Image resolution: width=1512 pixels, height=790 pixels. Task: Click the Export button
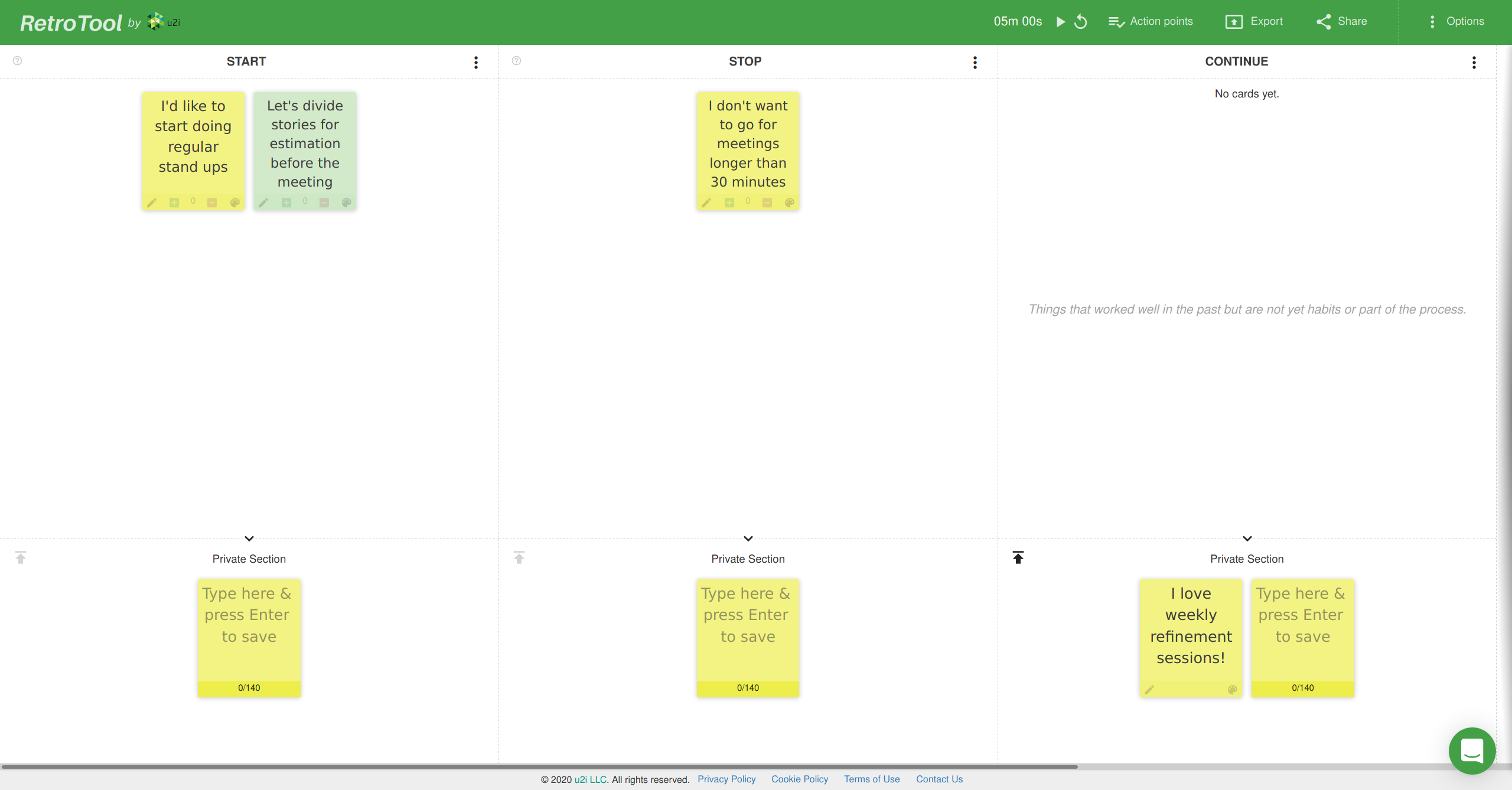click(x=1254, y=22)
